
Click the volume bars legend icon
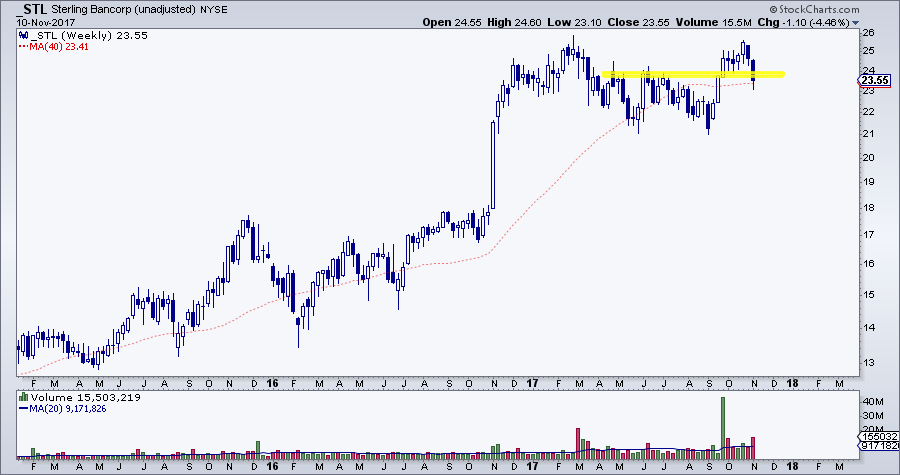point(24,397)
